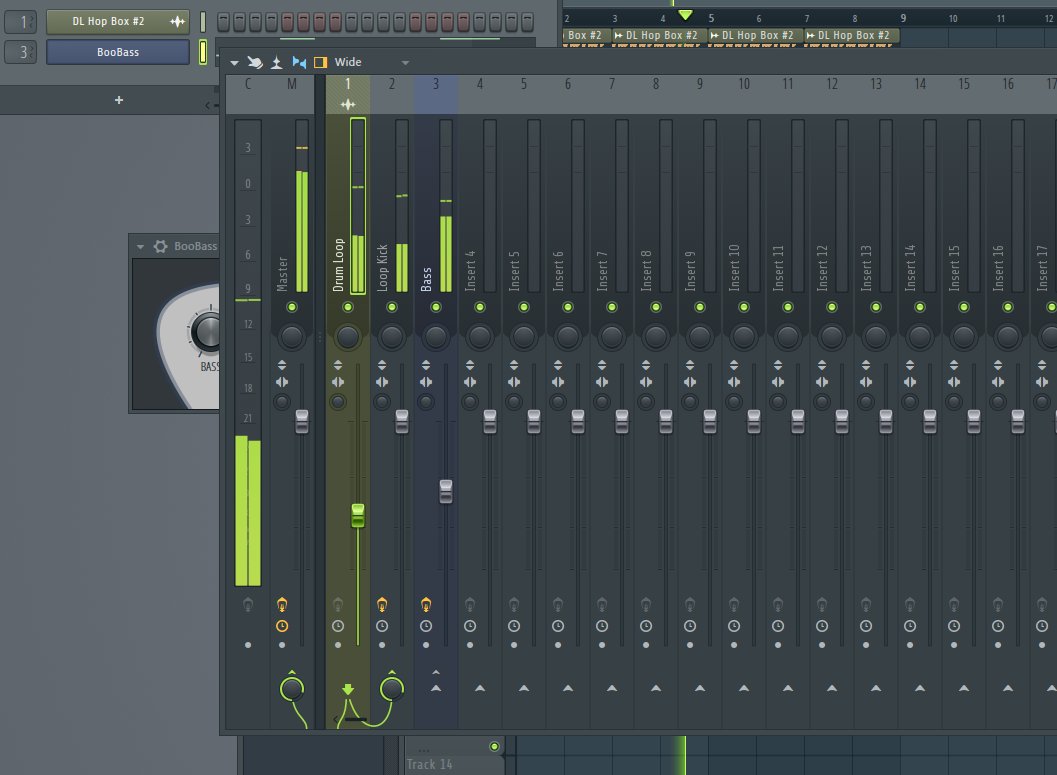Viewport: 1057px width, 775px height.
Task: Disarm recording on the Loop Kick track
Action: [382, 604]
